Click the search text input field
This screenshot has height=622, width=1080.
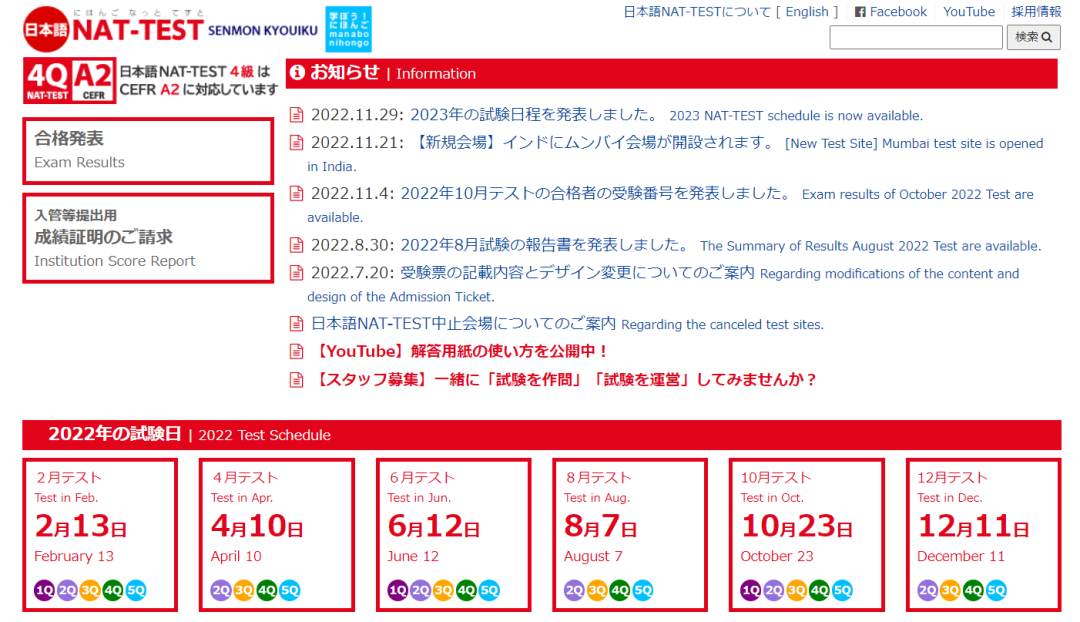pos(915,38)
